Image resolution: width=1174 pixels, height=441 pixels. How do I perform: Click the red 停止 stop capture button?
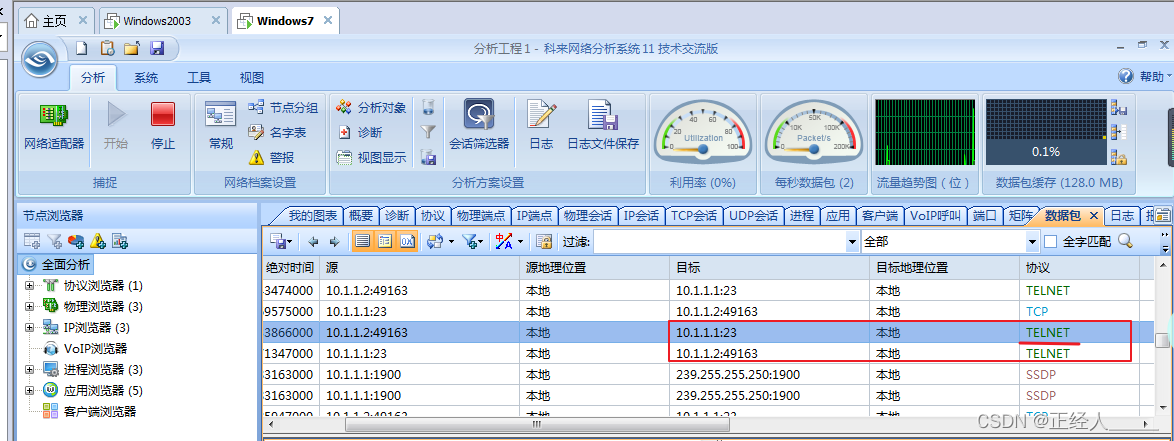[162, 127]
